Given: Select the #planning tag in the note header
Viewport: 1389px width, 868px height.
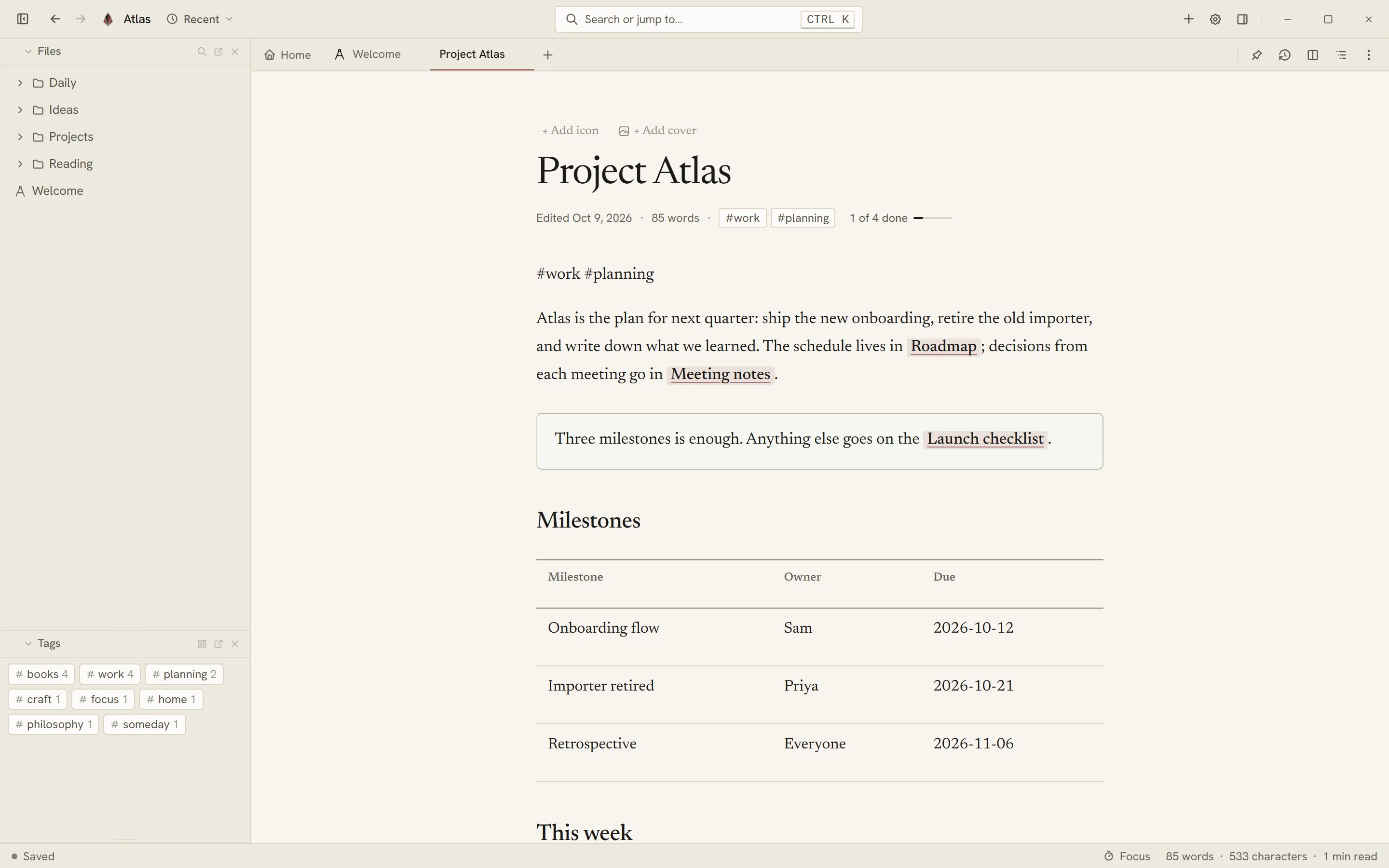Looking at the screenshot, I should point(803,218).
